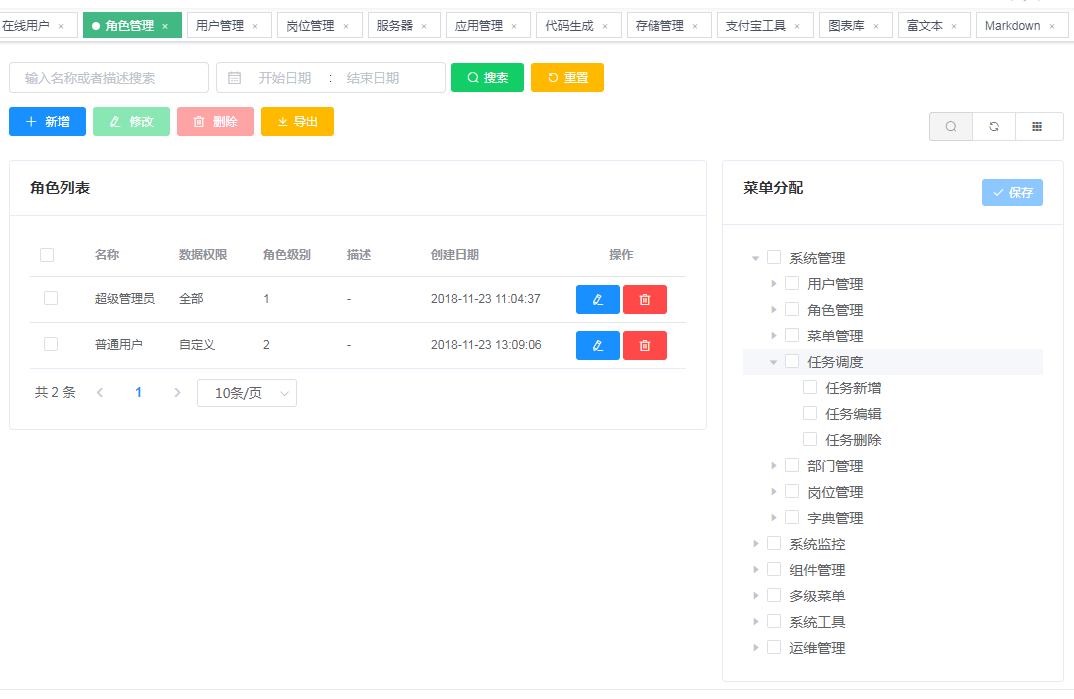Click the blue 新增 button
Viewport: 1074px width, 699px height.
click(47, 121)
